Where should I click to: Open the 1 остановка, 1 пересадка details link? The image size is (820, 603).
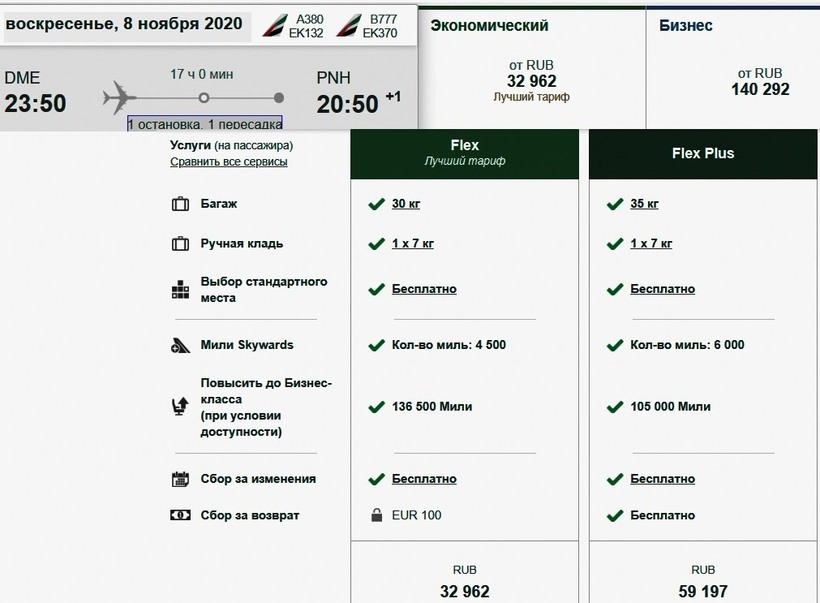click(204, 124)
